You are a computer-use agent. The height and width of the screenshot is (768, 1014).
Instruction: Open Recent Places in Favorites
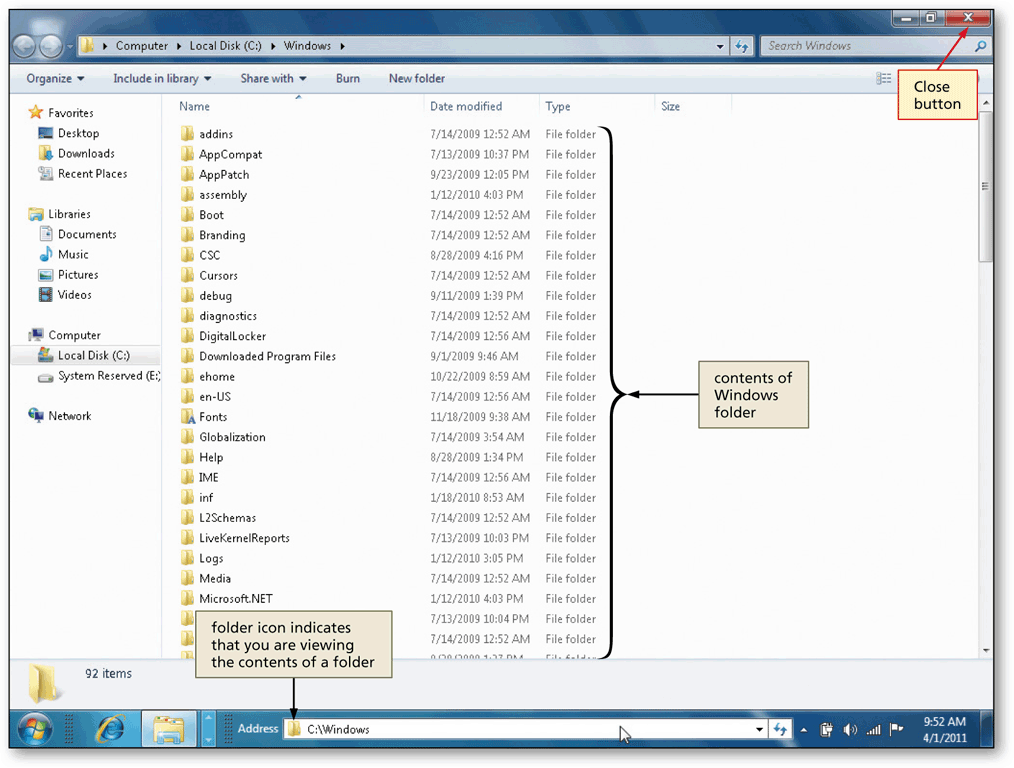coord(92,173)
